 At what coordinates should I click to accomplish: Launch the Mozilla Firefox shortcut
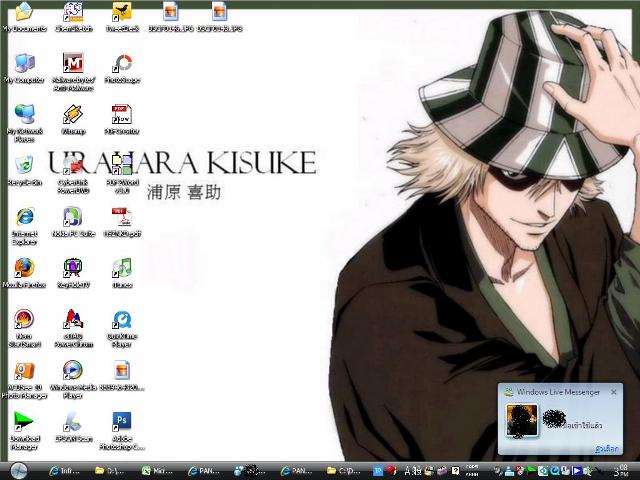tap(24, 273)
